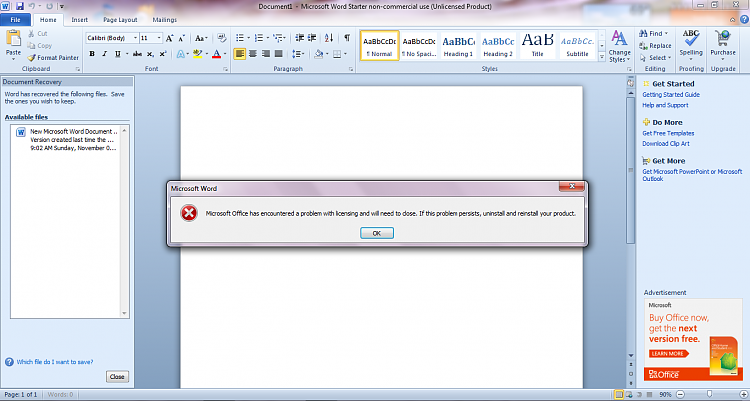
Task: Click the Word document icon in recovery list
Action: (x=21, y=132)
